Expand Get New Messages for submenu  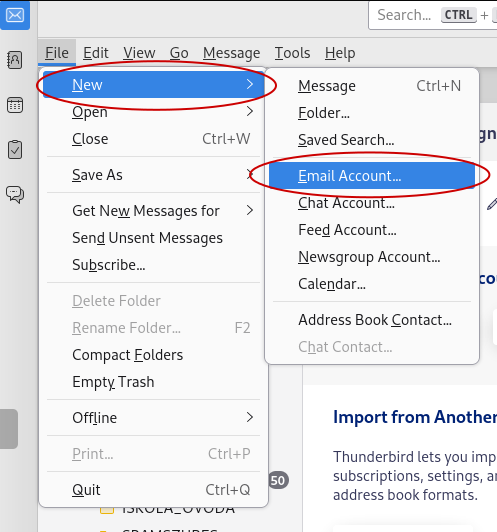tap(154, 211)
